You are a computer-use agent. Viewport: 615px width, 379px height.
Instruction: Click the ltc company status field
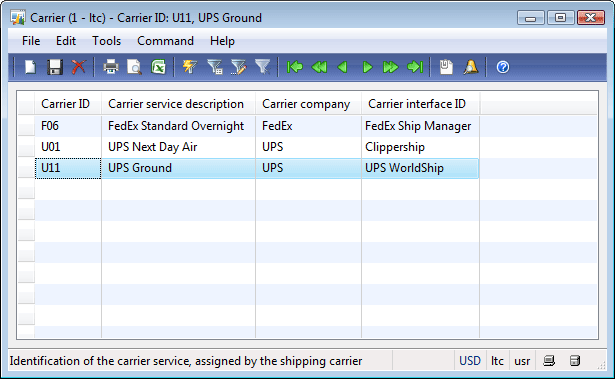pos(497,361)
